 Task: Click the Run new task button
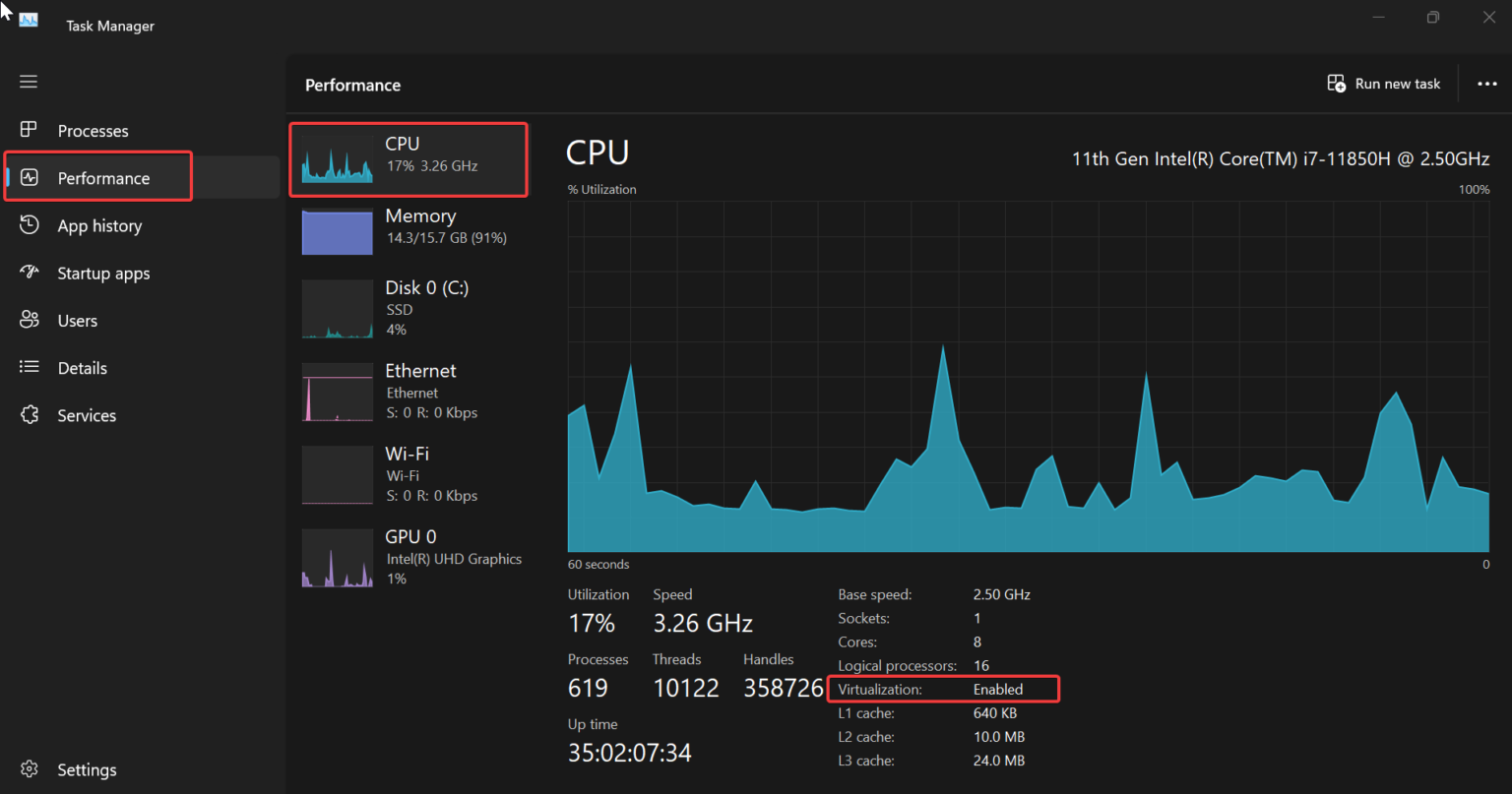[1383, 85]
